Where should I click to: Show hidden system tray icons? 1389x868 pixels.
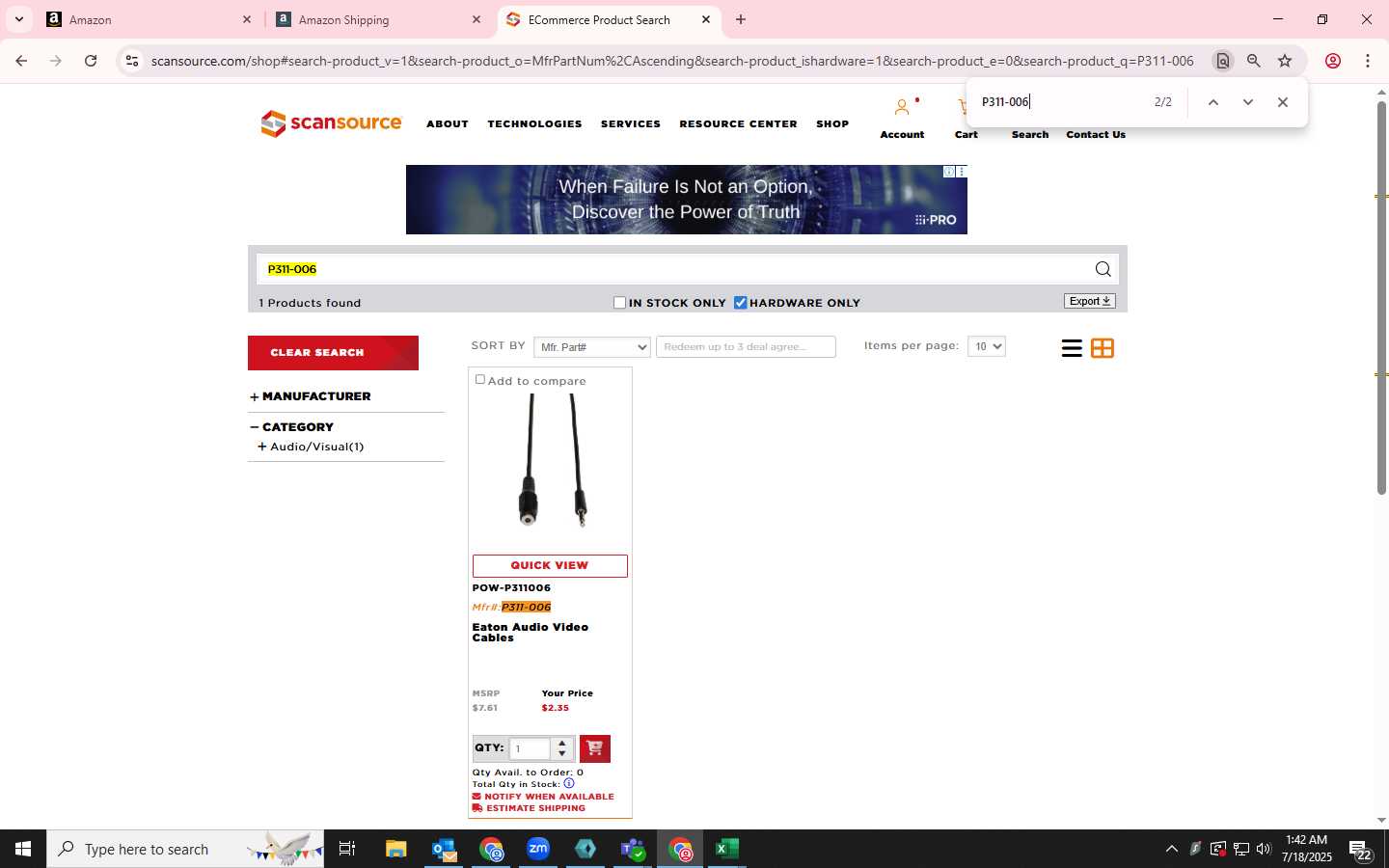[x=1171, y=849]
